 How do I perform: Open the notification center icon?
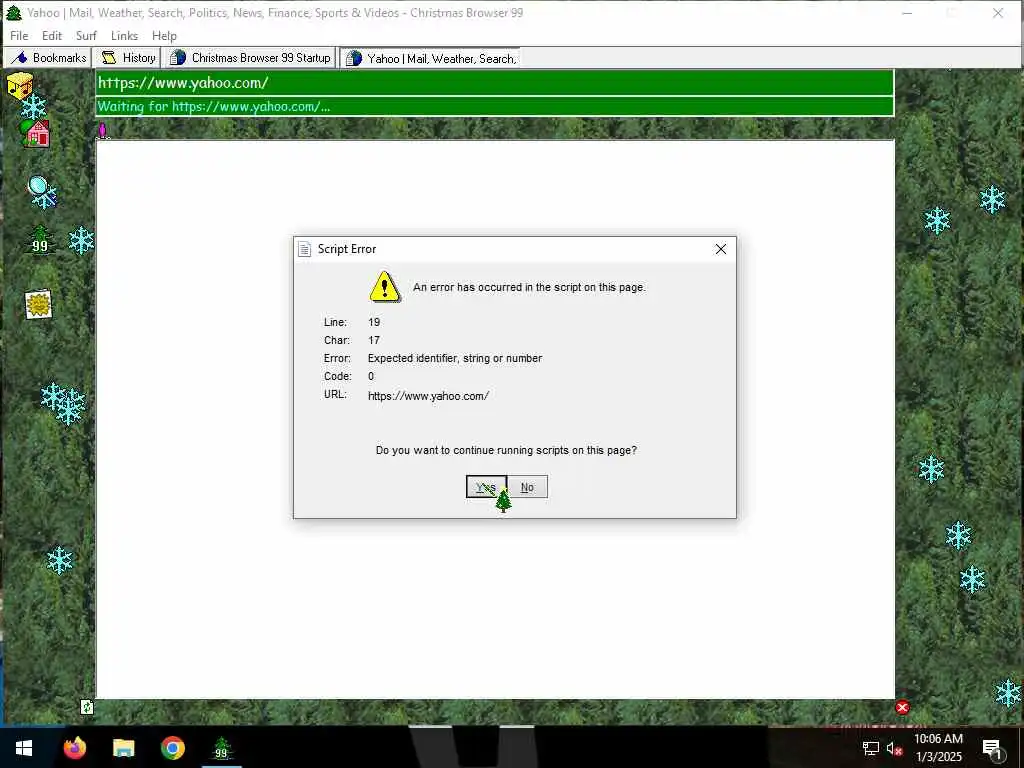tap(993, 748)
